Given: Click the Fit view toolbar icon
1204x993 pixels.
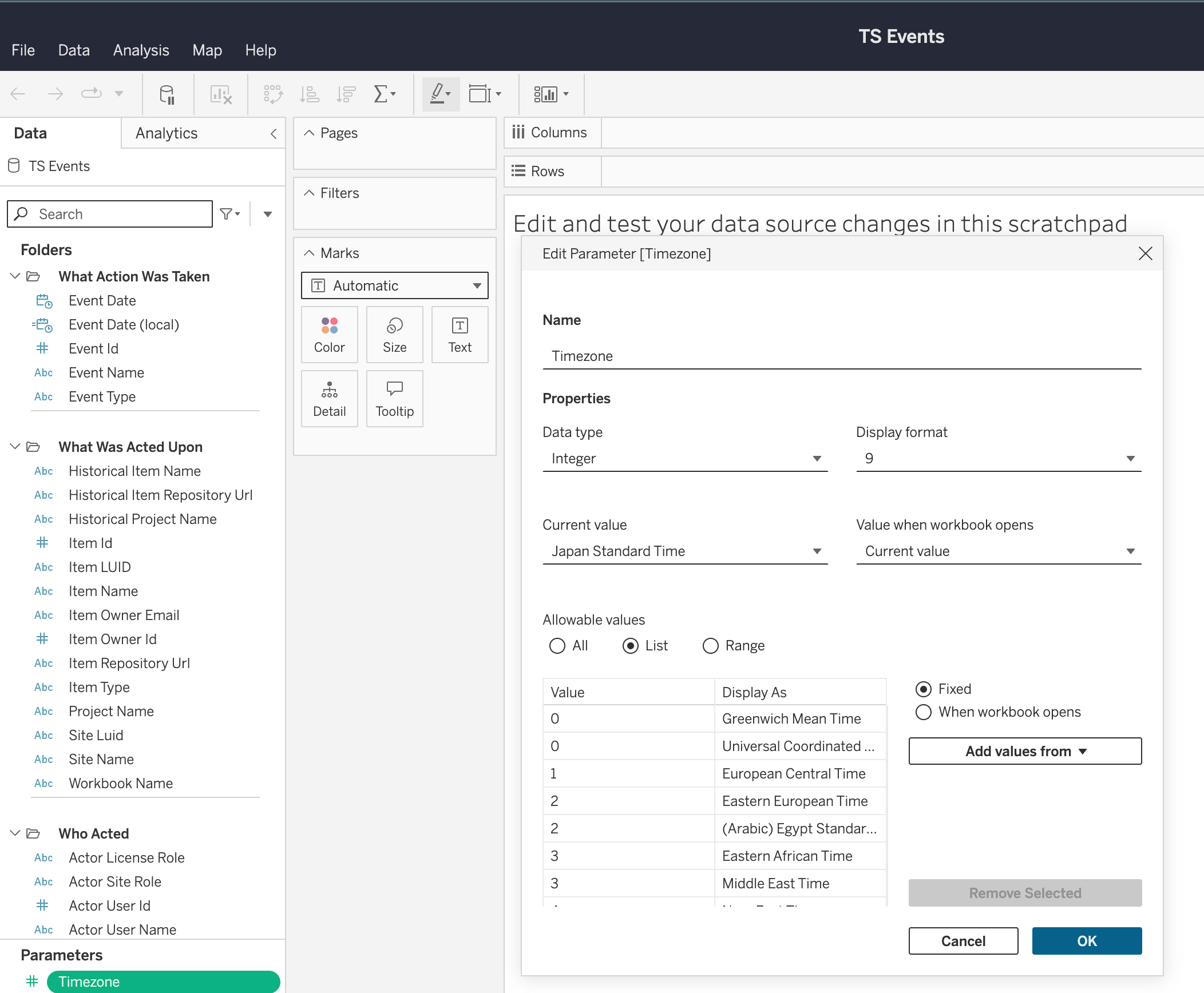Looking at the screenshot, I should 485,94.
